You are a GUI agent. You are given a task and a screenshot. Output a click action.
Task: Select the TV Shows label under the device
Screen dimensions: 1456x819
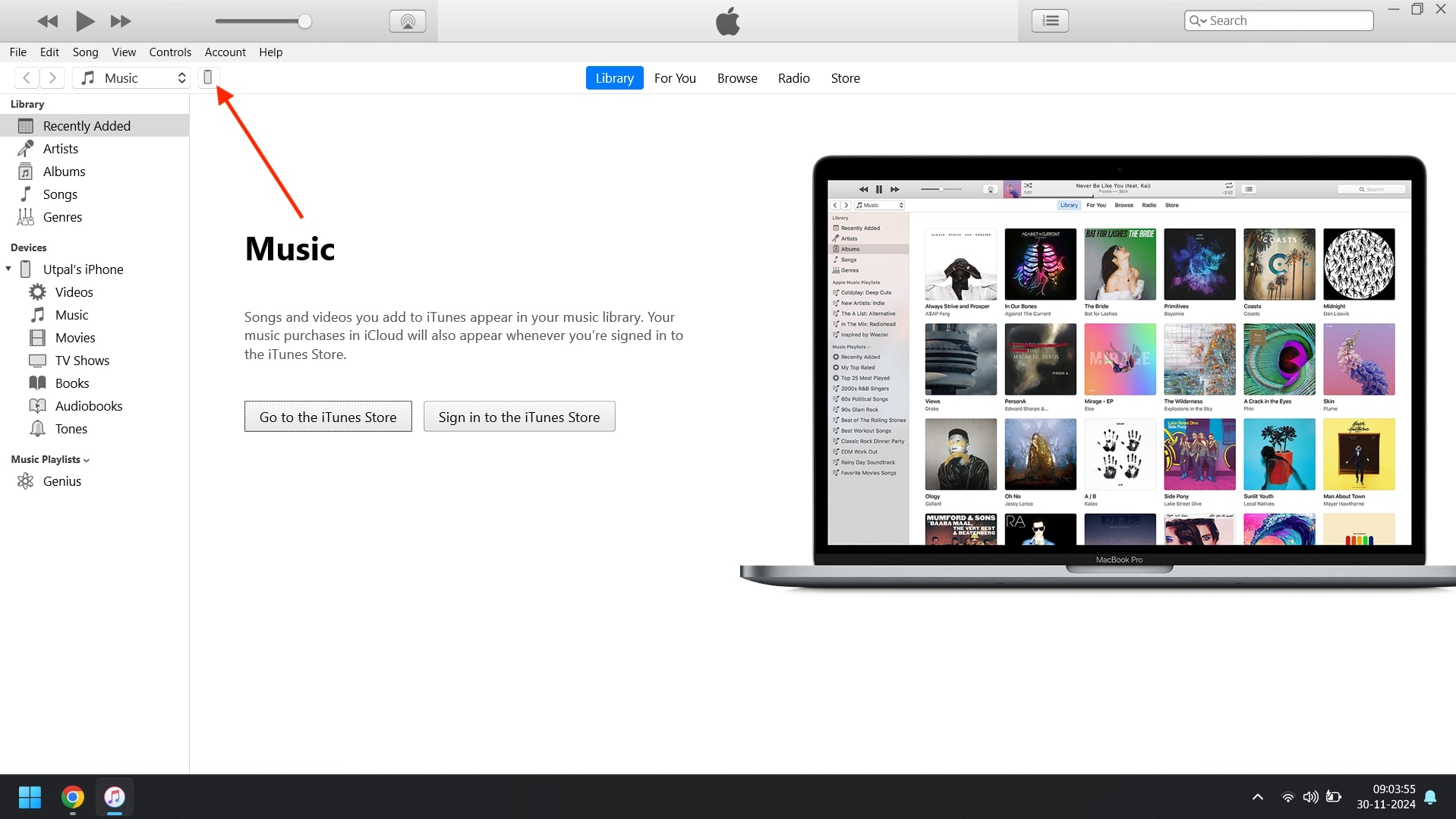click(83, 361)
